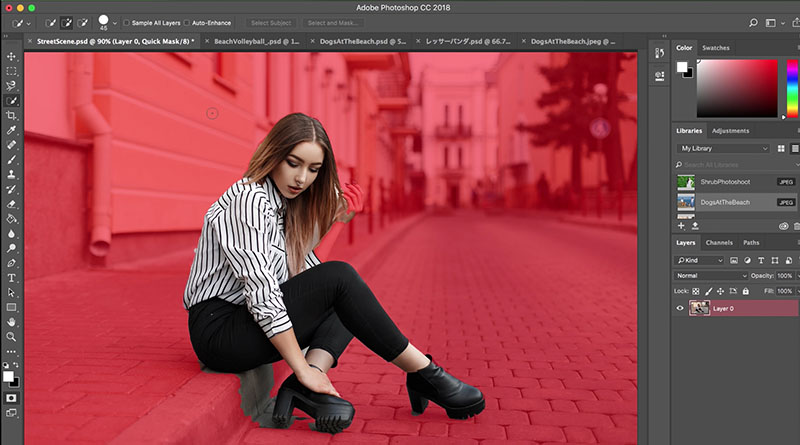Open the History panel icon
The image size is (800, 445).
click(659, 53)
